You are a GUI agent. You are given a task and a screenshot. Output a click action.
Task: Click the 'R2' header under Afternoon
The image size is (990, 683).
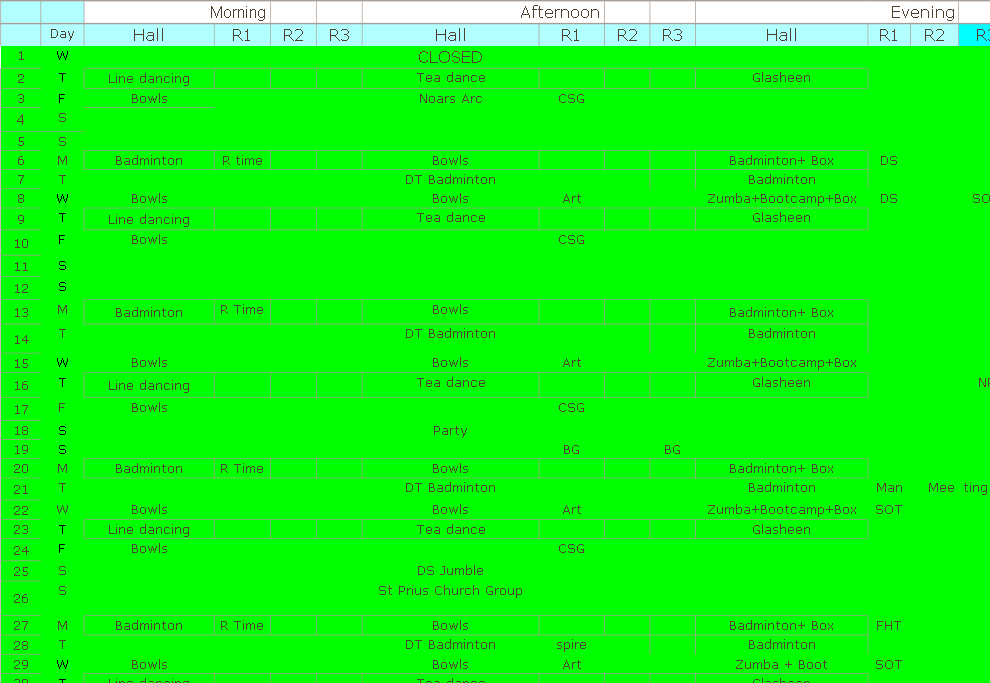click(x=627, y=35)
